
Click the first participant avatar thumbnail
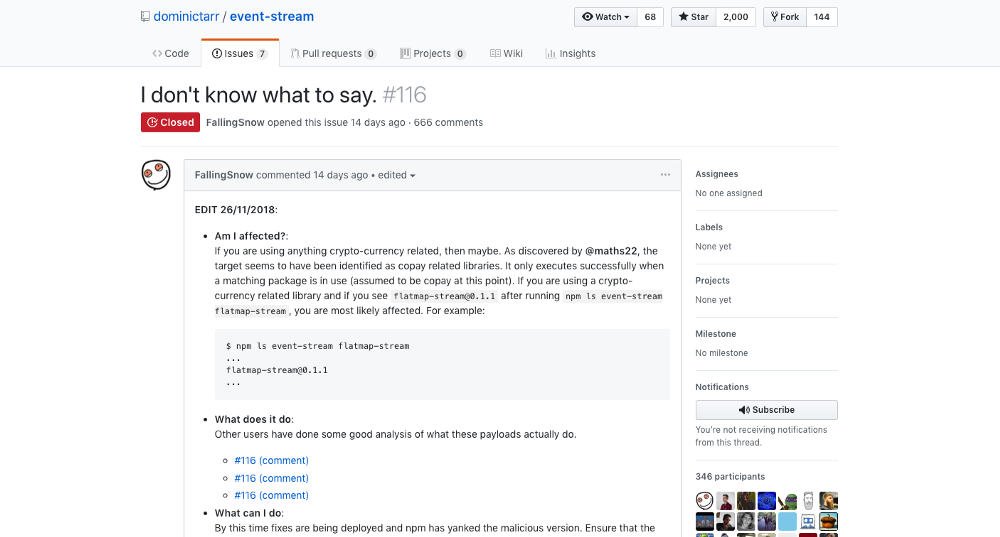click(704, 500)
